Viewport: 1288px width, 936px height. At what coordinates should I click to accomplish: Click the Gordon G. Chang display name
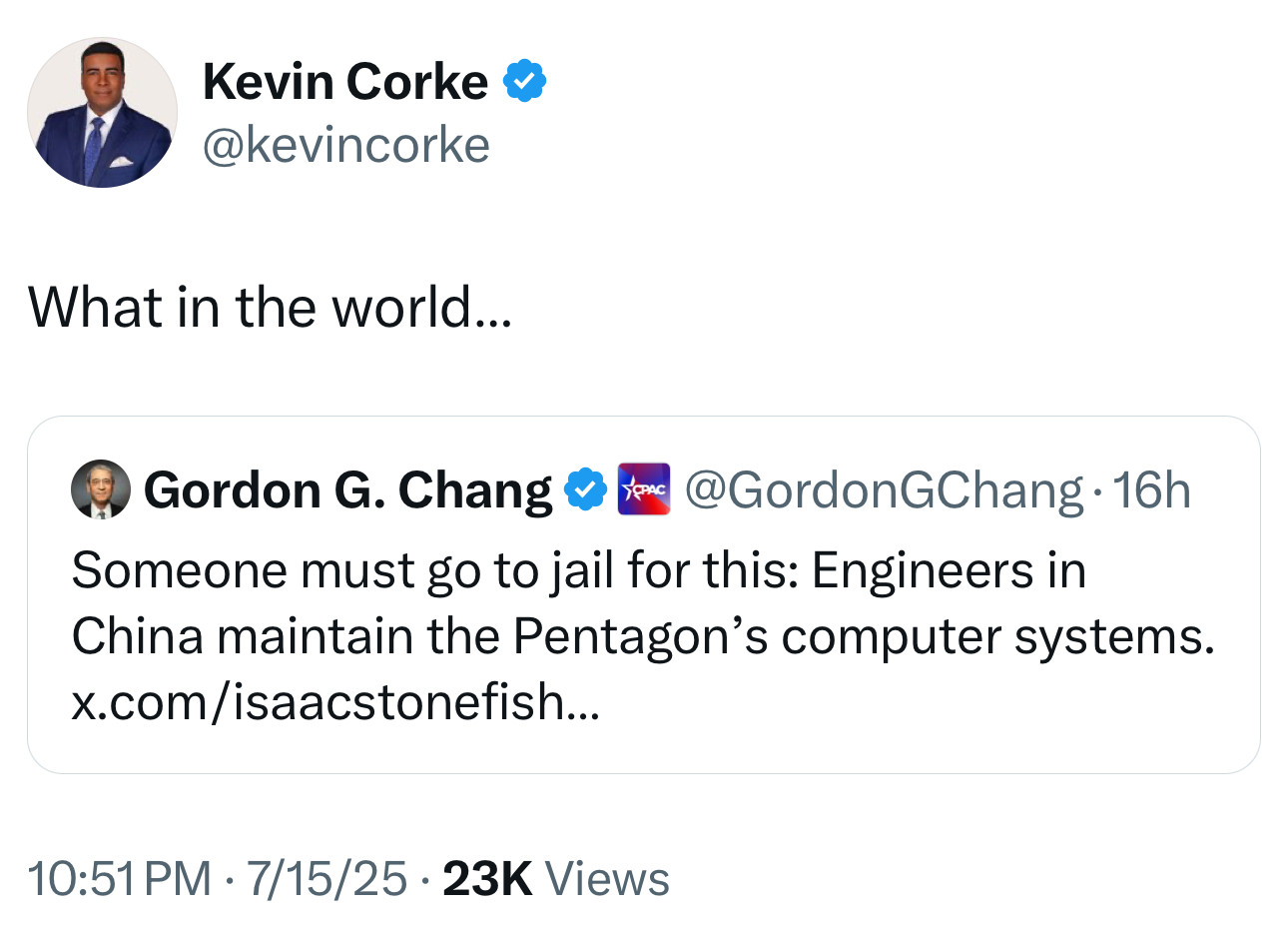click(347, 490)
